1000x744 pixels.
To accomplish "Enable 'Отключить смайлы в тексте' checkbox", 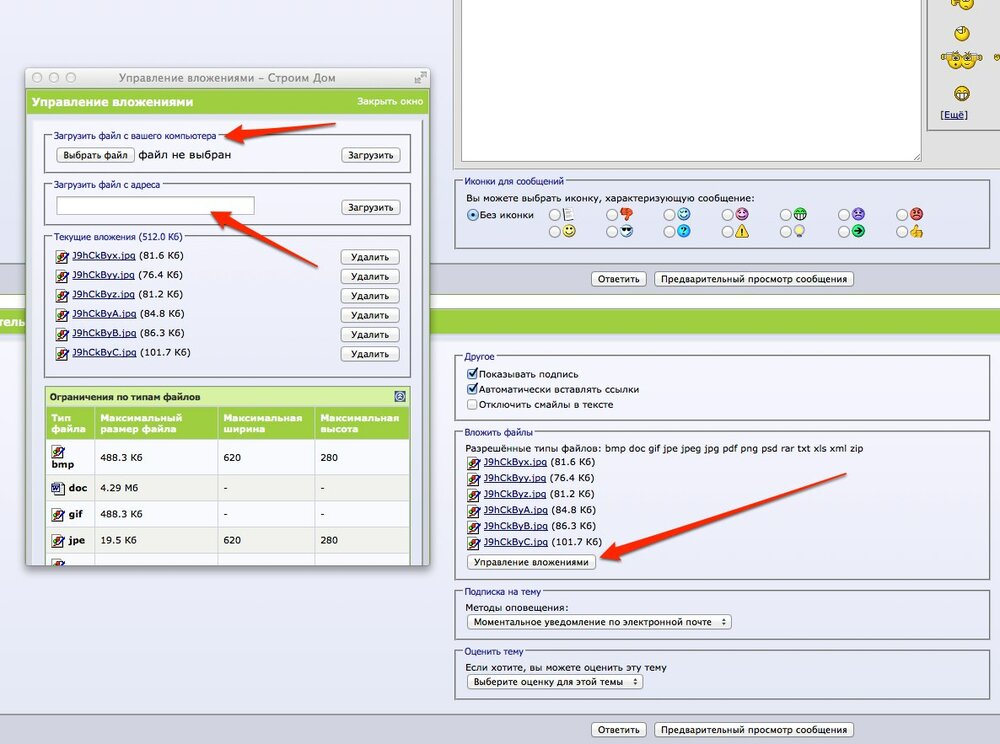I will click(x=472, y=404).
